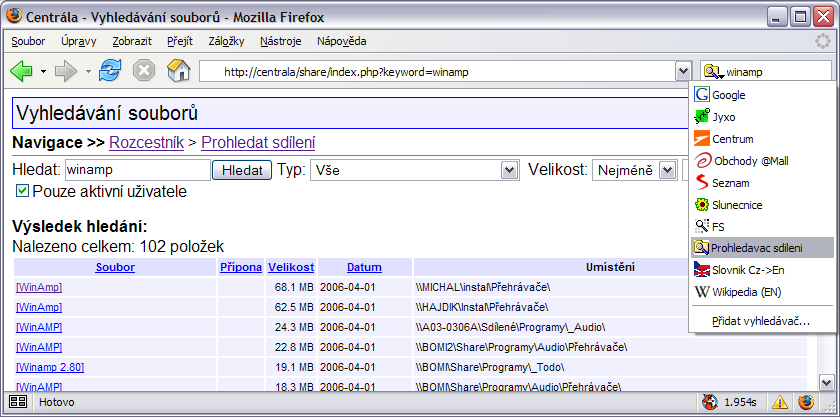
Task: Sort results by Velikost column header
Action: tap(291, 267)
